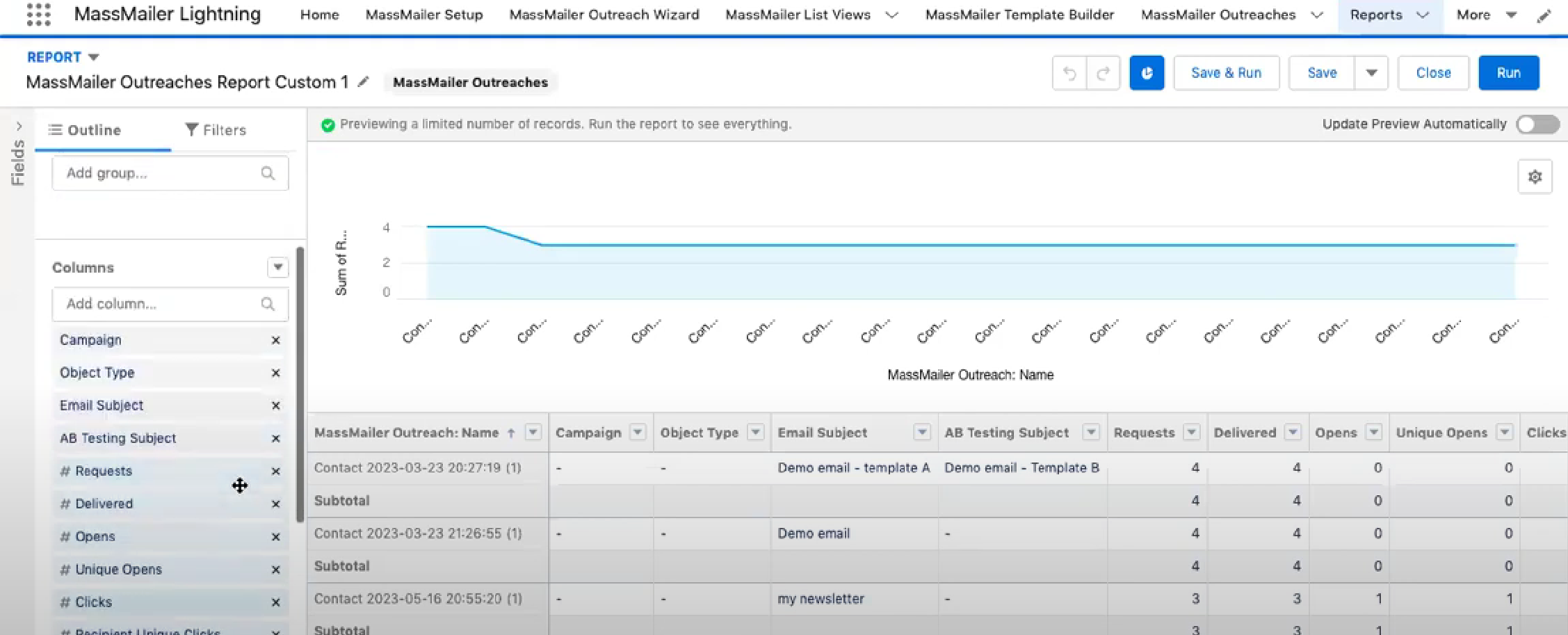Screen dimensions: 1568x635
Task: Remove the Delivered column
Action: (x=275, y=504)
